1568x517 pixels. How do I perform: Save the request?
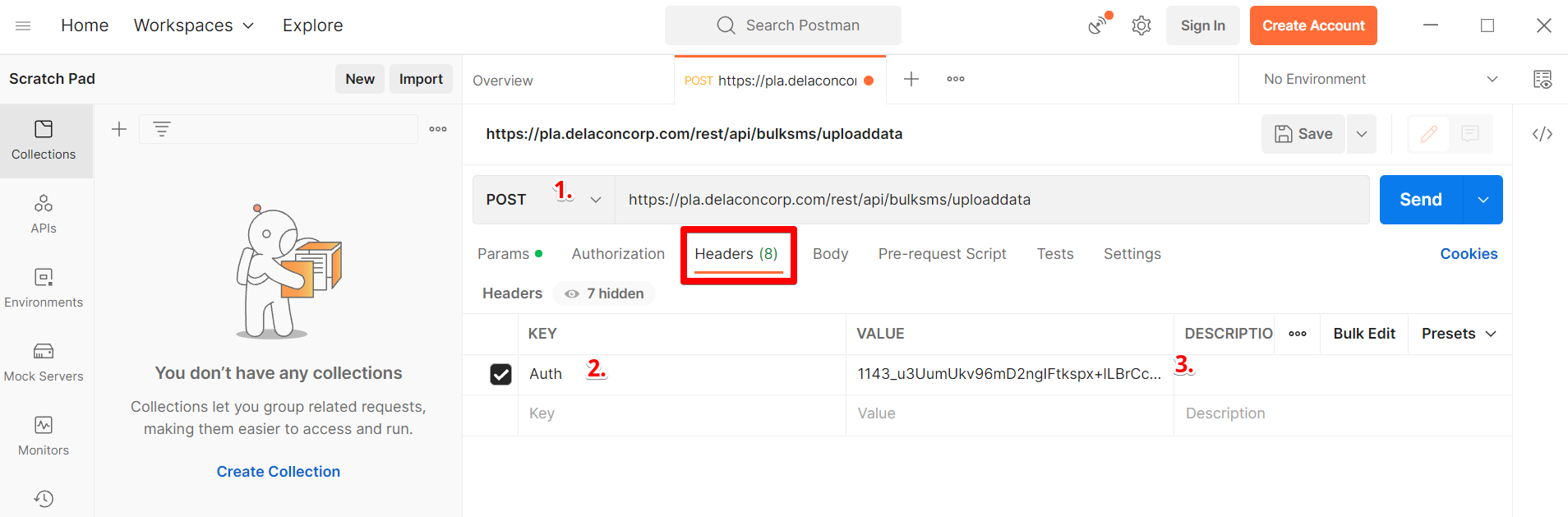pos(1303,134)
